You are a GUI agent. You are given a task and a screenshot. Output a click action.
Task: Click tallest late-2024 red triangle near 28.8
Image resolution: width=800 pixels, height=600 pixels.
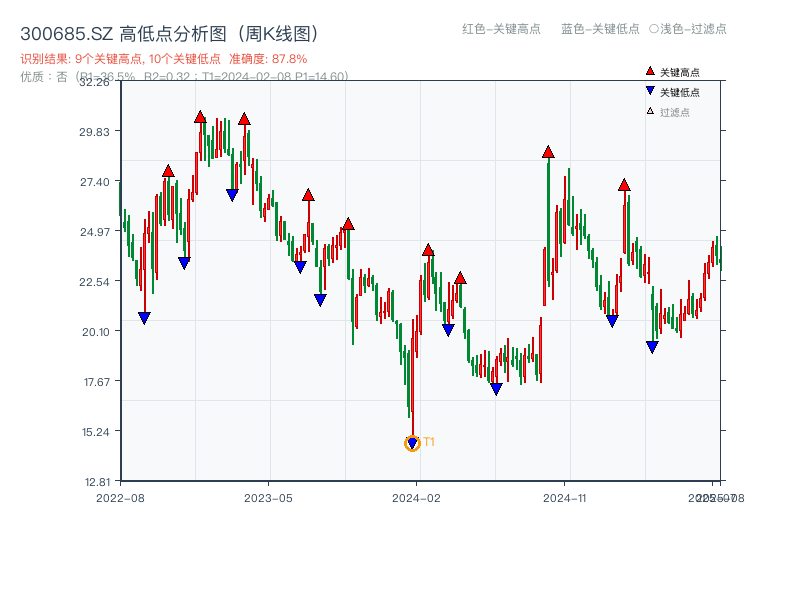pos(548,152)
